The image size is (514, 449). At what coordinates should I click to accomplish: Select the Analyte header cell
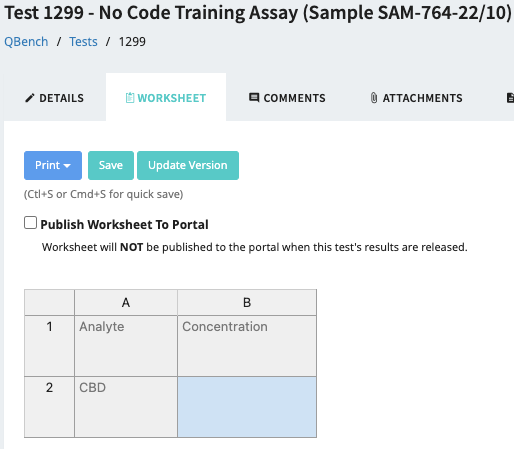[x=126, y=346]
